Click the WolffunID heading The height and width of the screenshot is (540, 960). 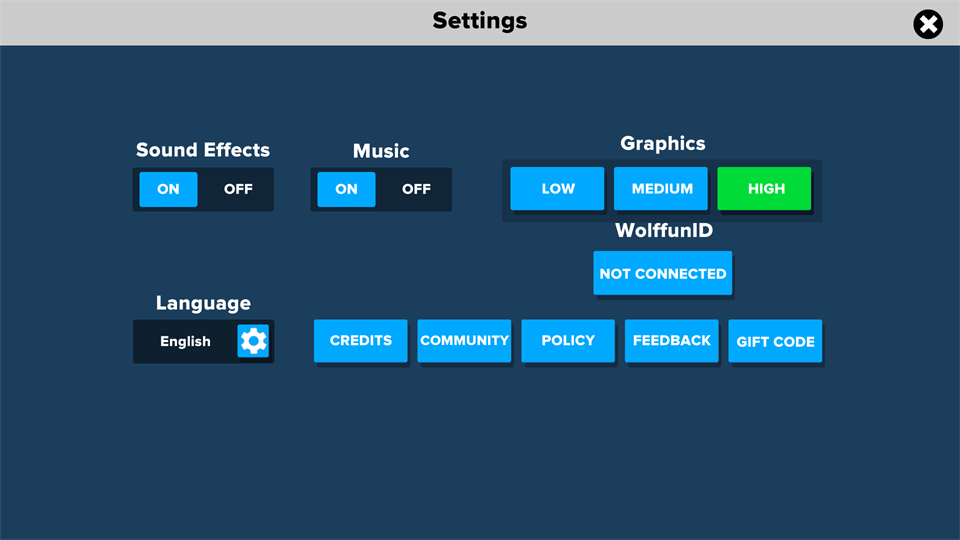coord(663,231)
